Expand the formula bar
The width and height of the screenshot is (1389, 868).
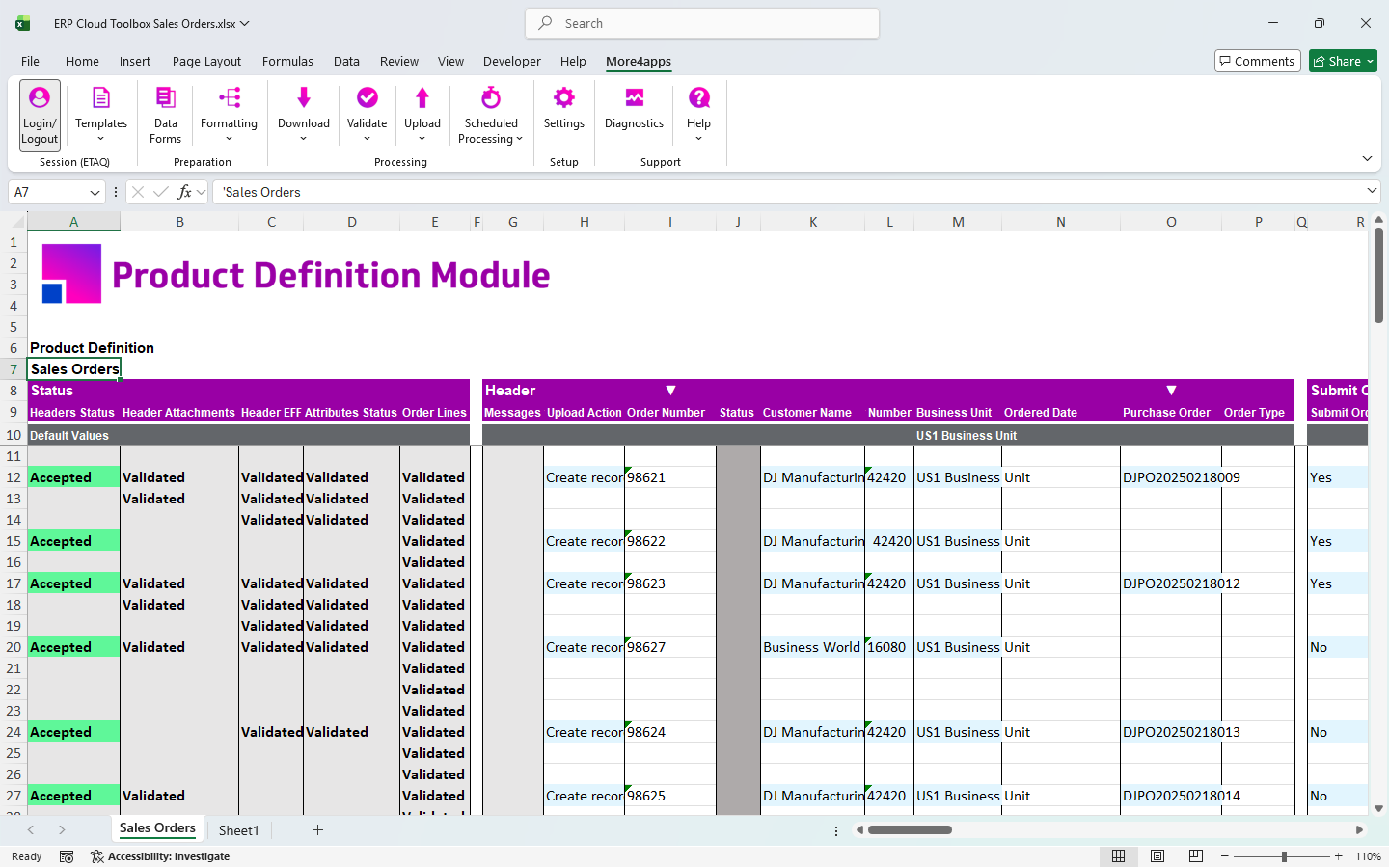pos(1372,192)
